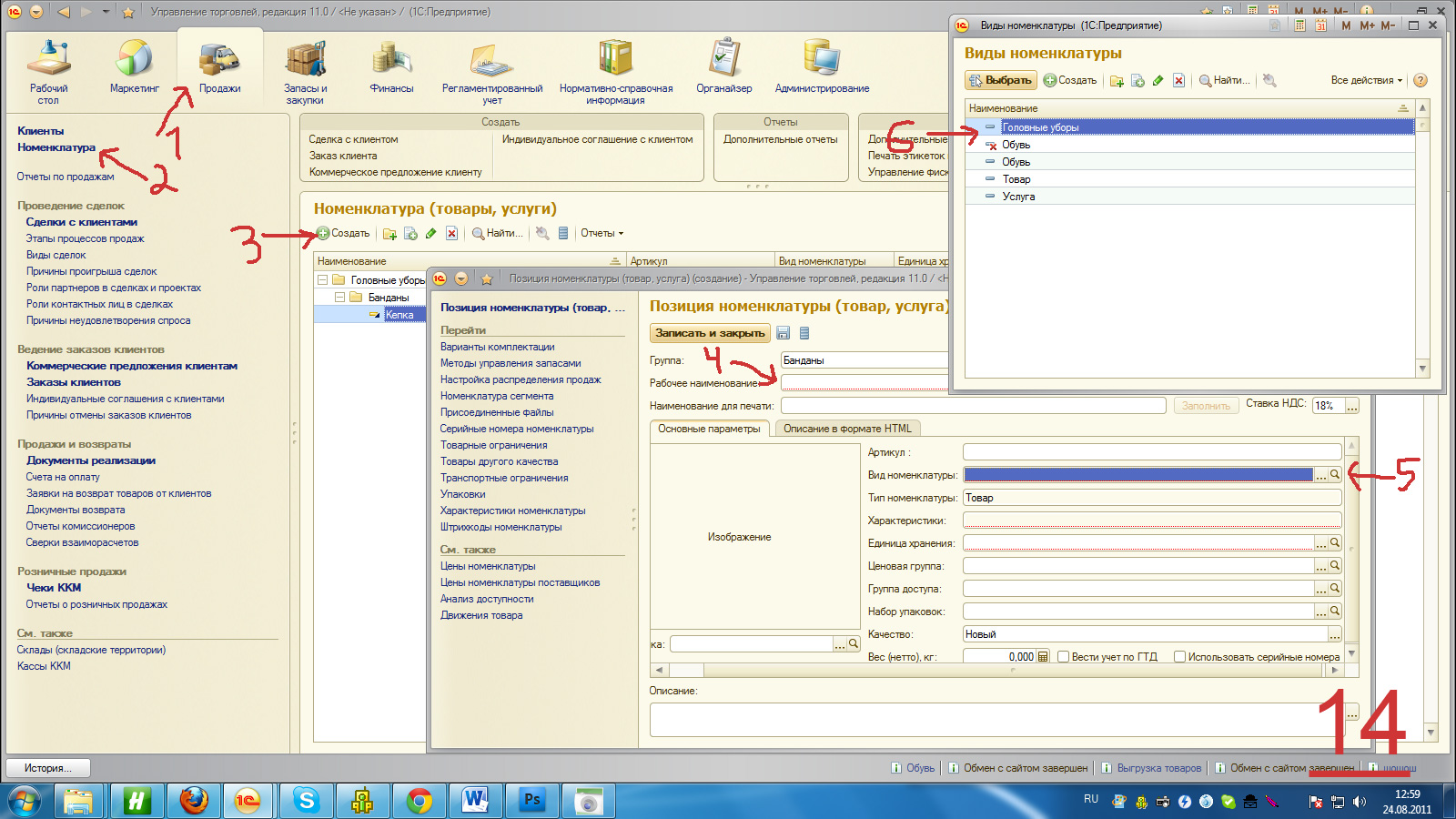
Task: Click the Артикул input field
Action: (x=1152, y=452)
